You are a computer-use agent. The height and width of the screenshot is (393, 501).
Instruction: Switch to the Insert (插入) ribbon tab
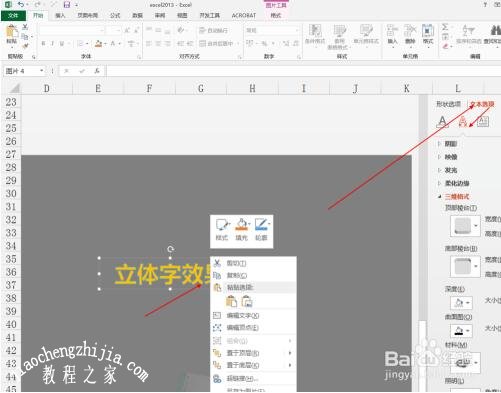60,15
